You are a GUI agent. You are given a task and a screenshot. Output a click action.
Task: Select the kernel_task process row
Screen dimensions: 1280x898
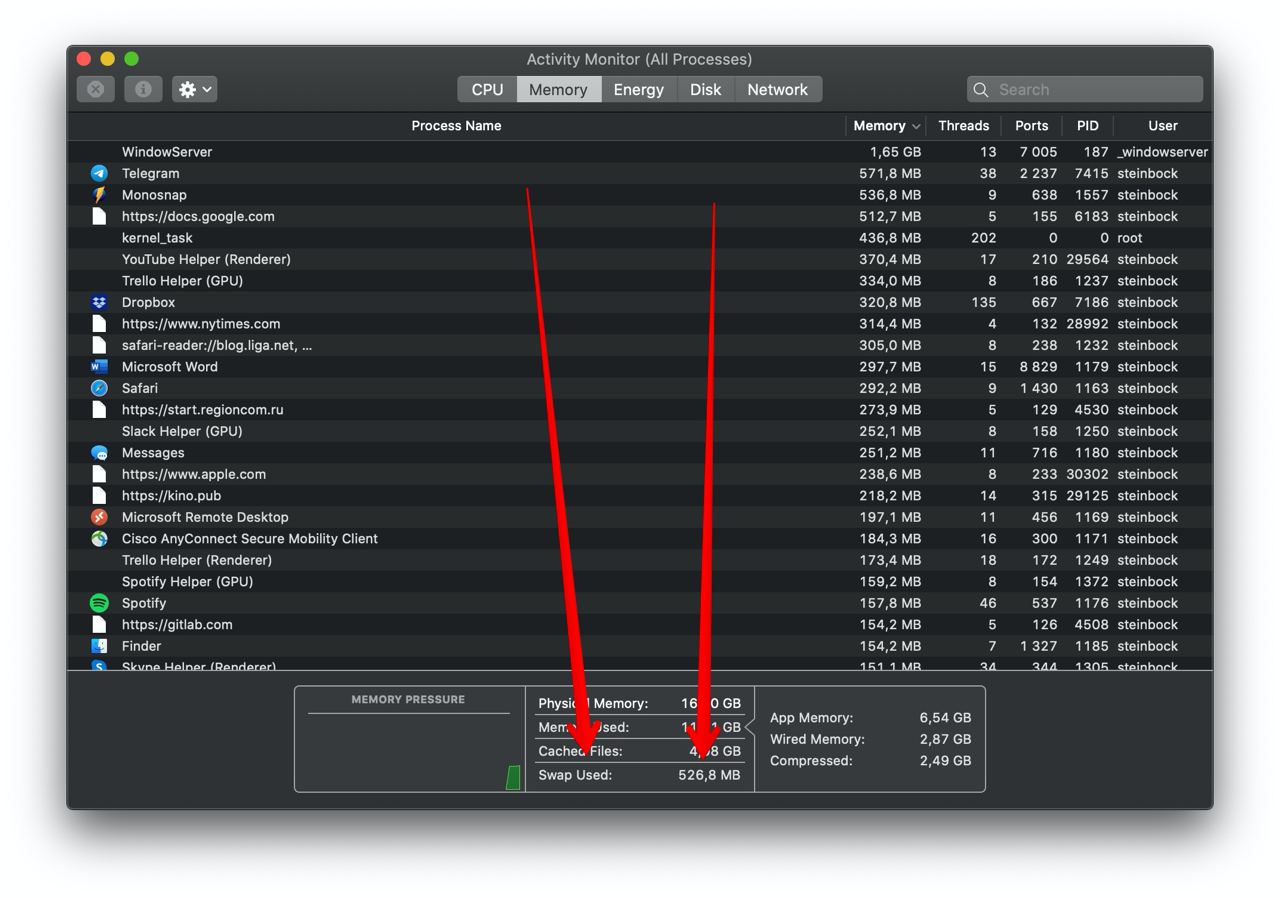point(640,238)
